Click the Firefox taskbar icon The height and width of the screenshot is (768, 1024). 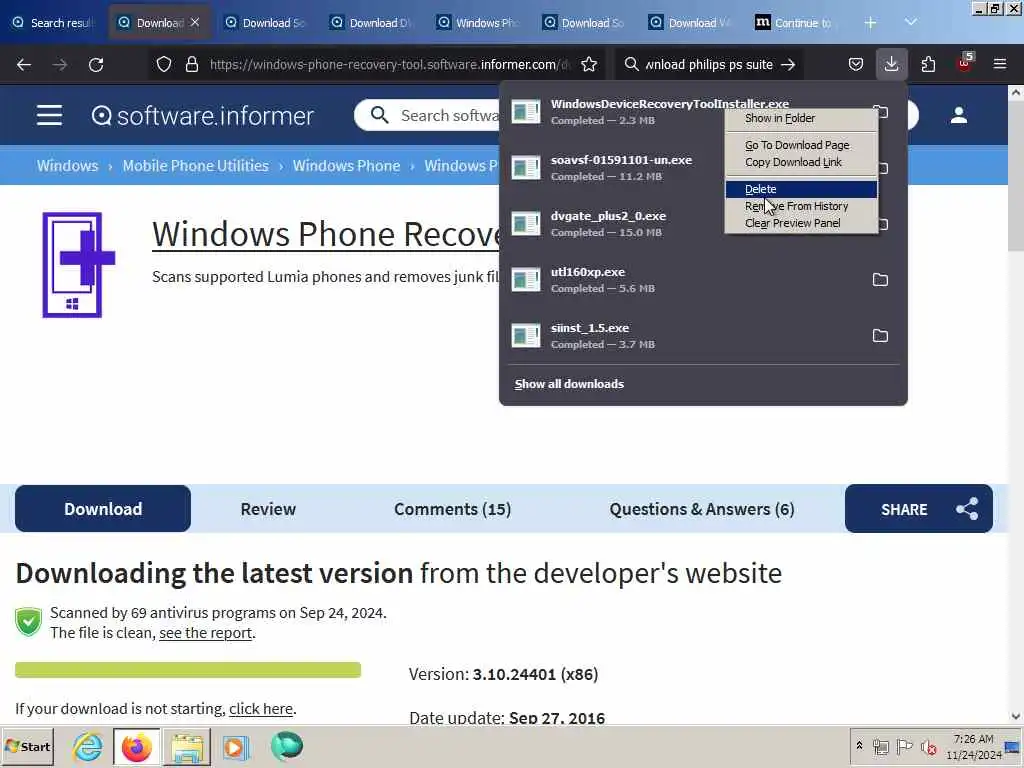136,746
